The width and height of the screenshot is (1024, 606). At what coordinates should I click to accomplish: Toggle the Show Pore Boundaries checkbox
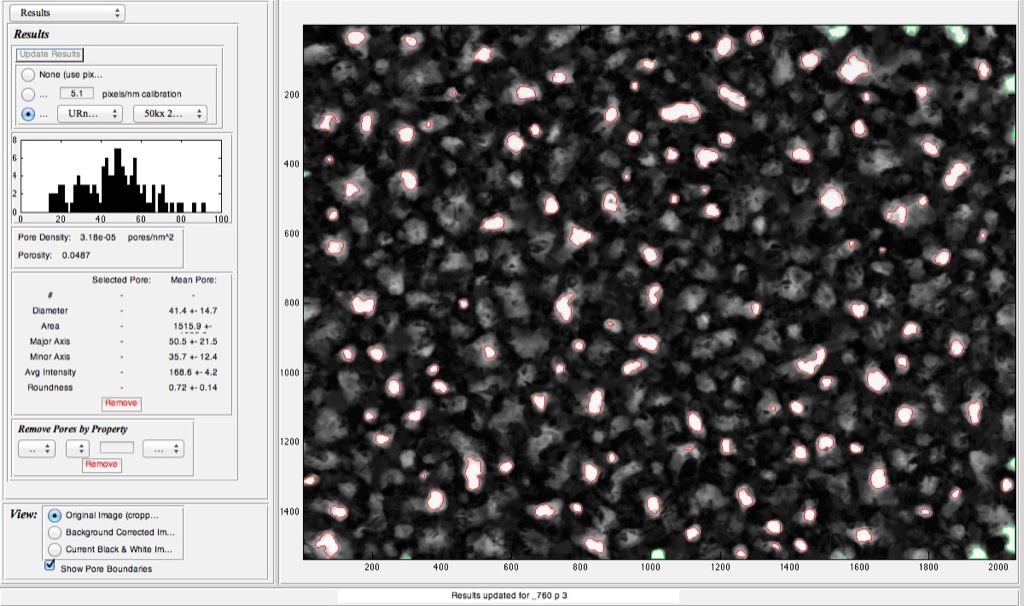(50, 566)
